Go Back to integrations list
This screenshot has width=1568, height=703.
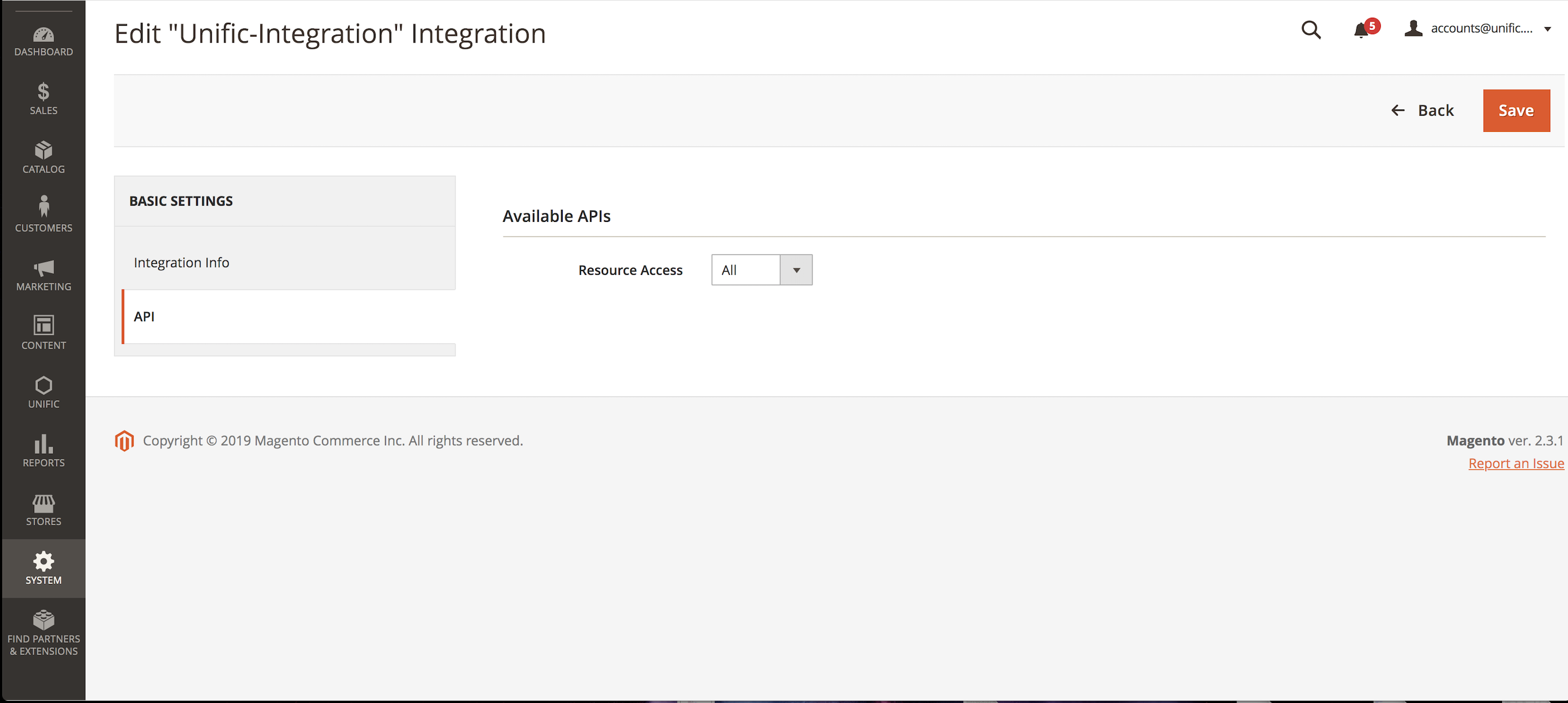(1422, 110)
